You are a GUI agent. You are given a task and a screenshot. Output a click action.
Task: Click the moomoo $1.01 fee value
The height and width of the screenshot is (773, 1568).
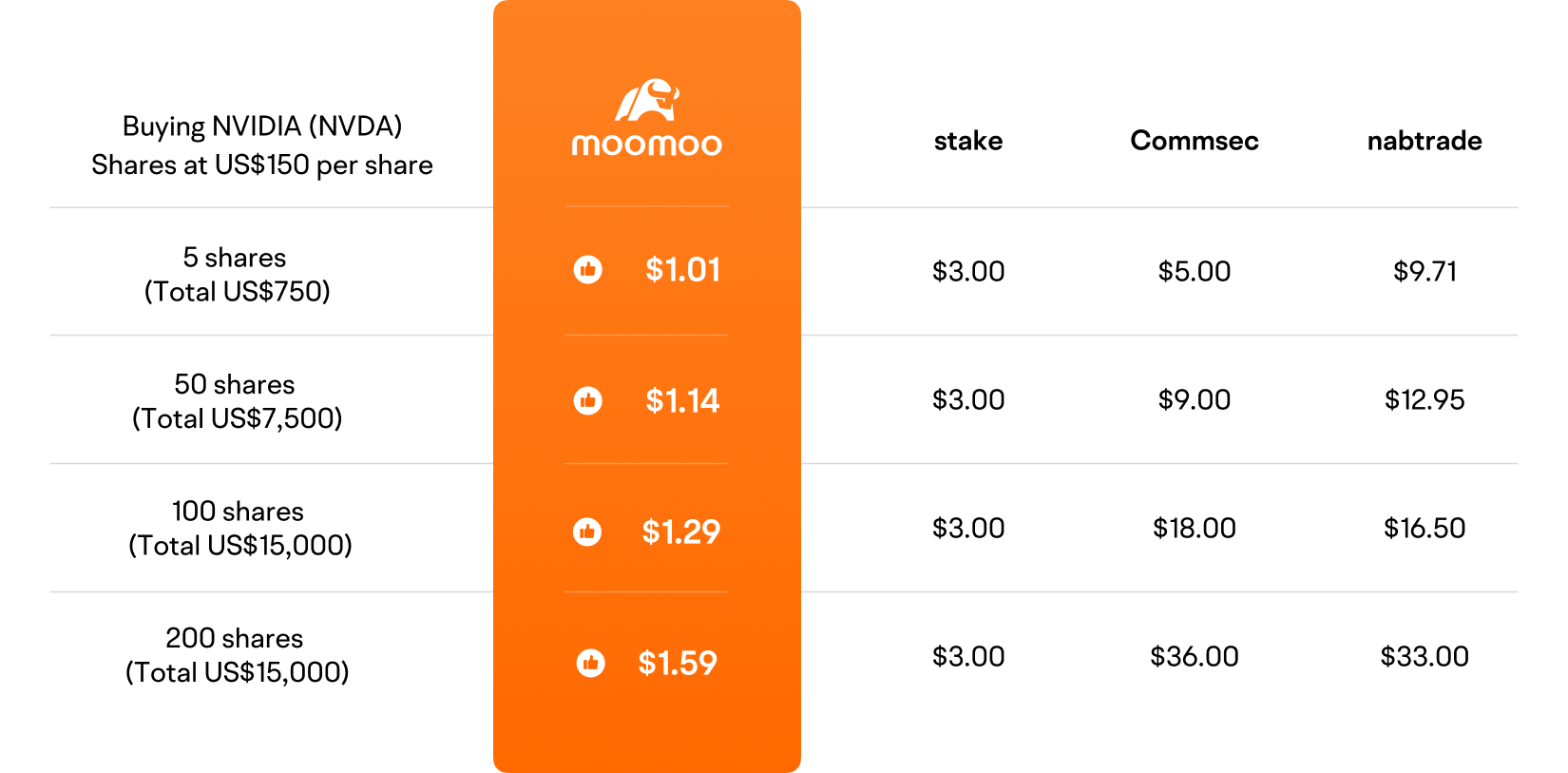[682, 270]
